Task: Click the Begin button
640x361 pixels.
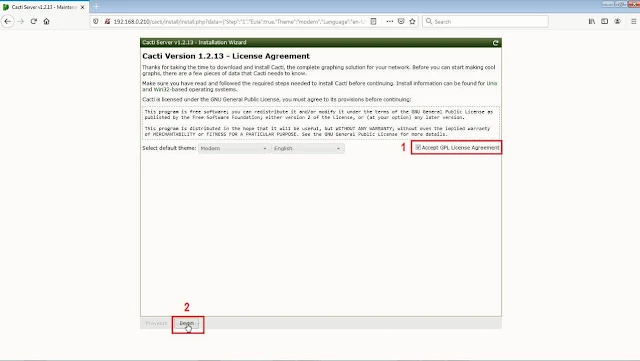Action: tap(187, 323)
